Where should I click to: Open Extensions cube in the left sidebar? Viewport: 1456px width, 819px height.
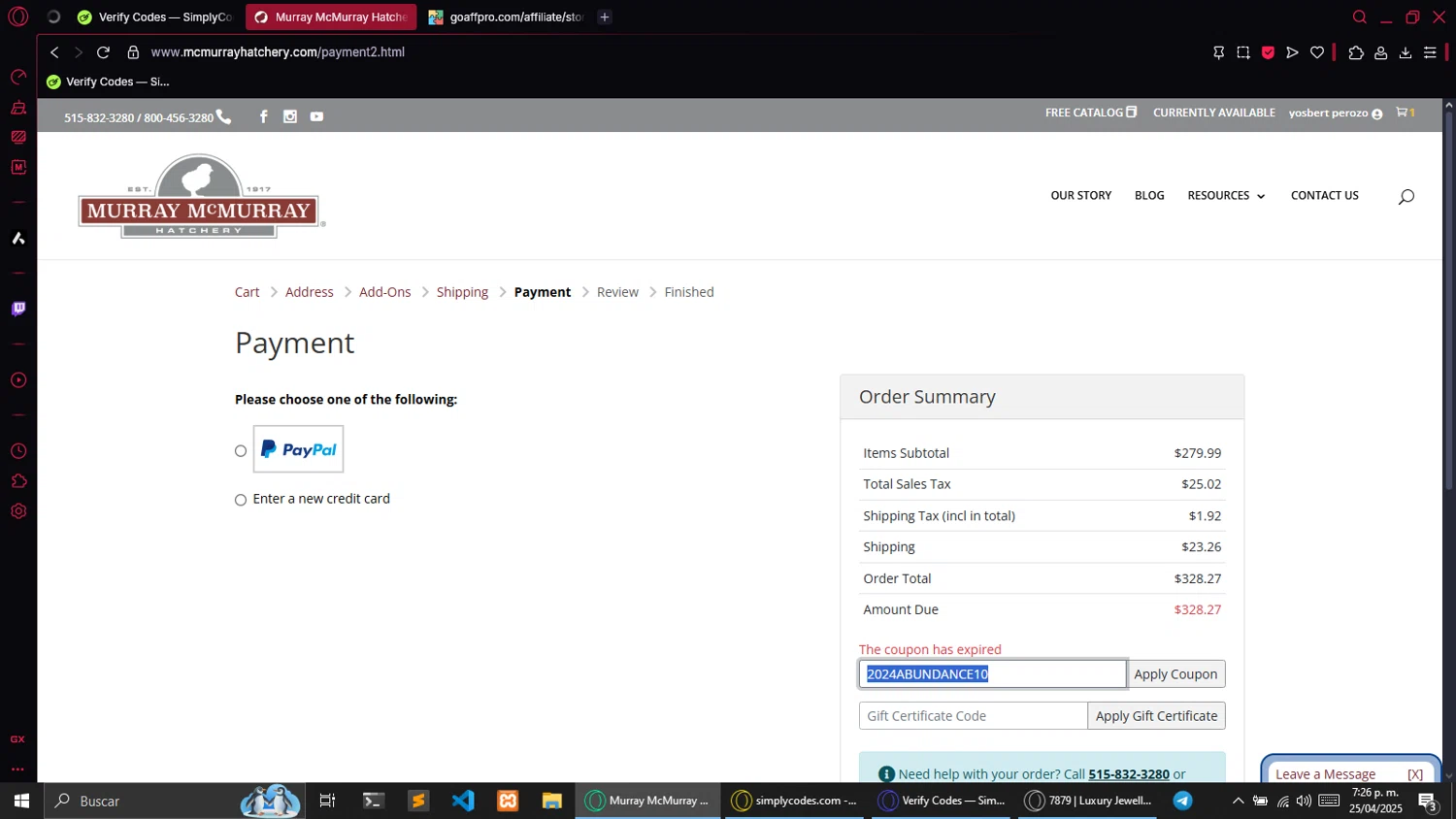tap(18, 481)
